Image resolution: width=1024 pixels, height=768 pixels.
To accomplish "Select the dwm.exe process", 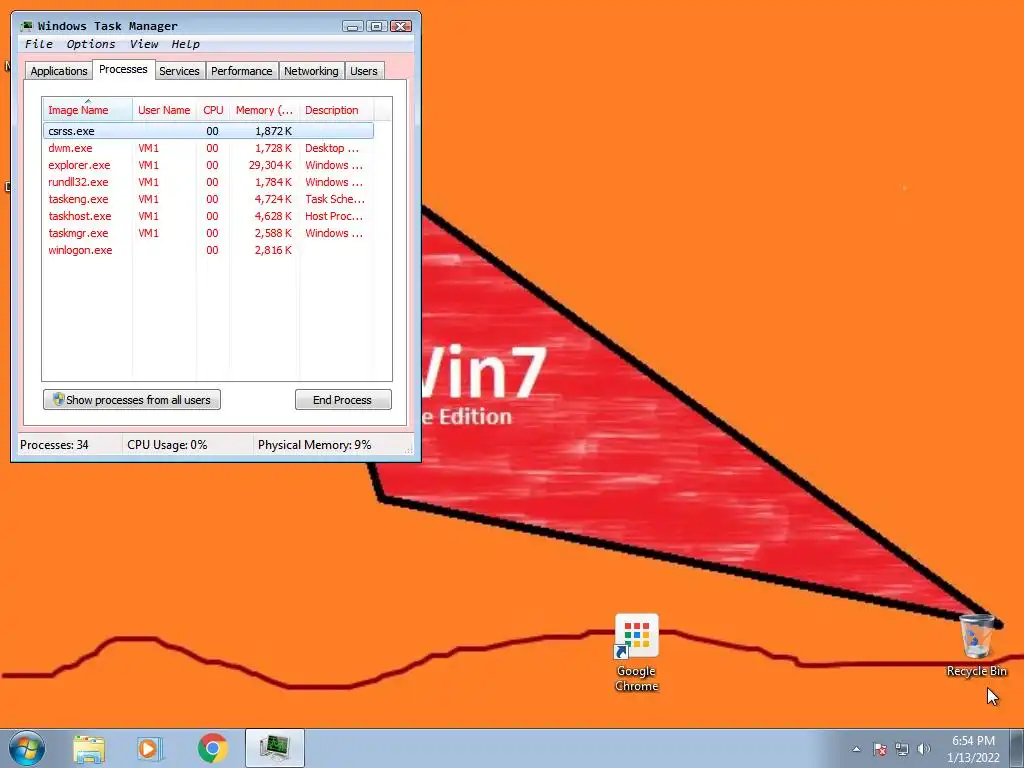I will pos(208,148).
